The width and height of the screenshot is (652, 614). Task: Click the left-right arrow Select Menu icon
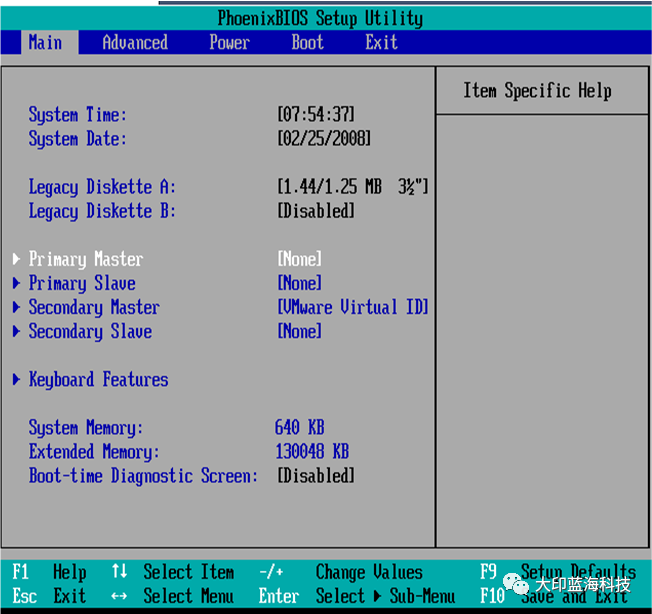tap(119, 596)
